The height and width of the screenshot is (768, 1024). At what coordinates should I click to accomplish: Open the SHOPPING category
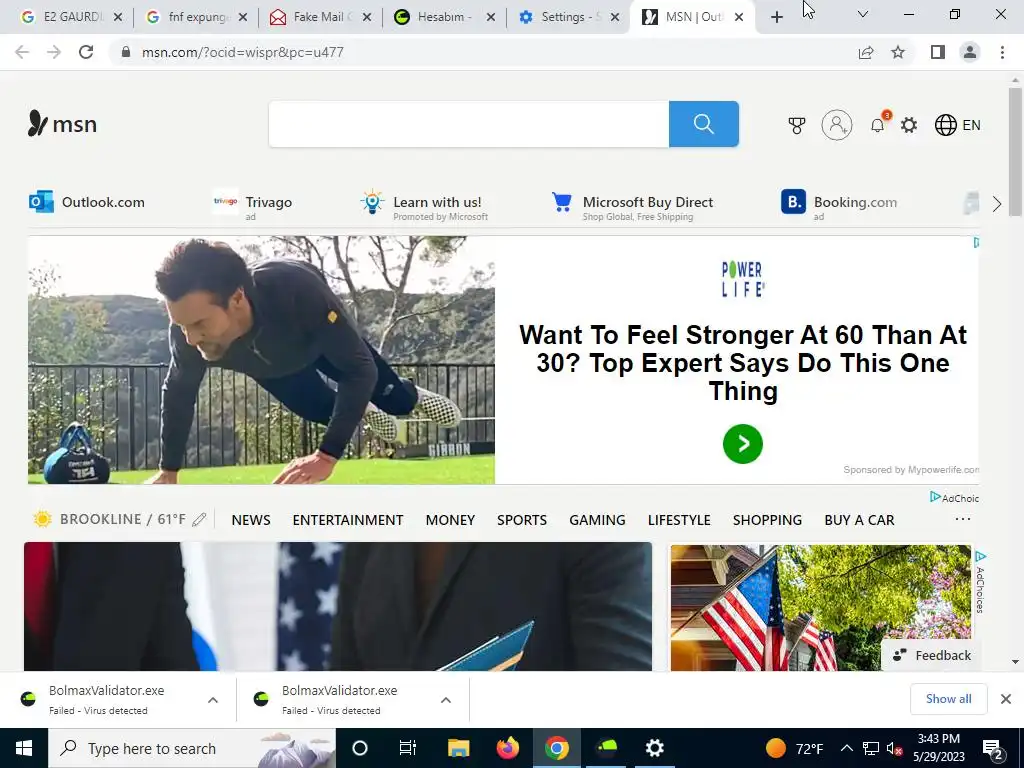coord(767,520)
